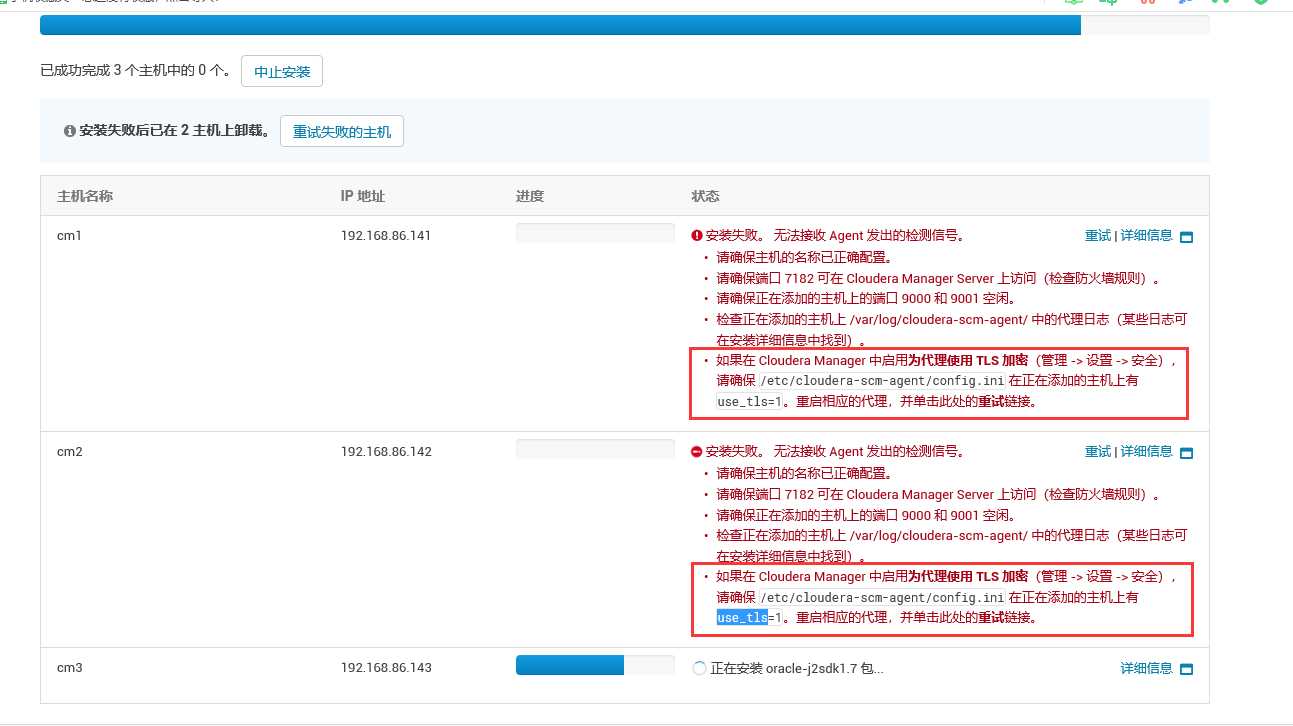Select host name cm1
Viewport: 1293px width, 726px height.
point(69,236)
